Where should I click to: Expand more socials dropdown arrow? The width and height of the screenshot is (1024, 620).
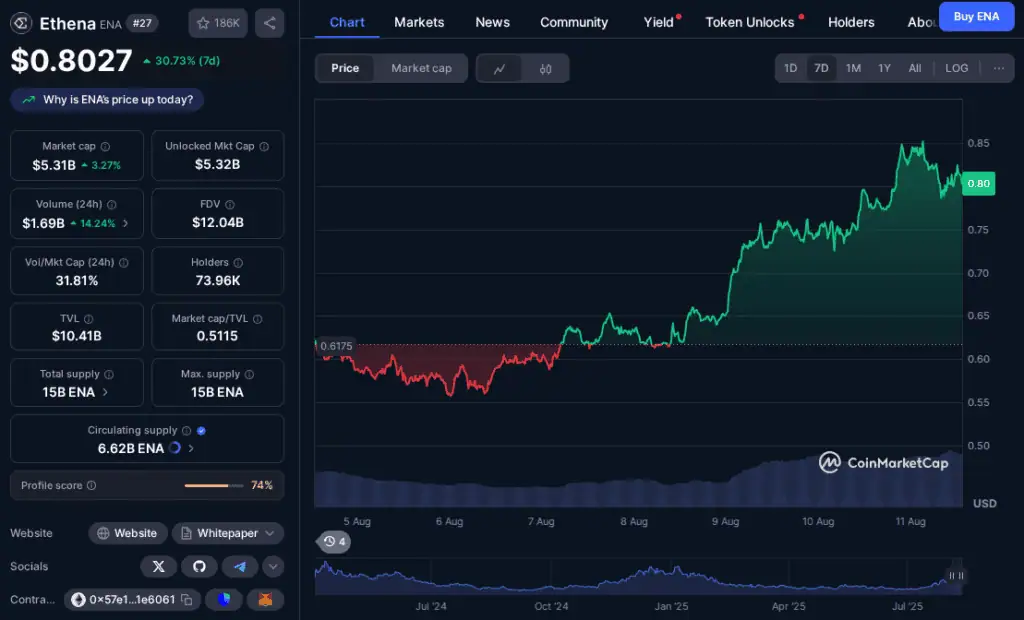point(273,566)
